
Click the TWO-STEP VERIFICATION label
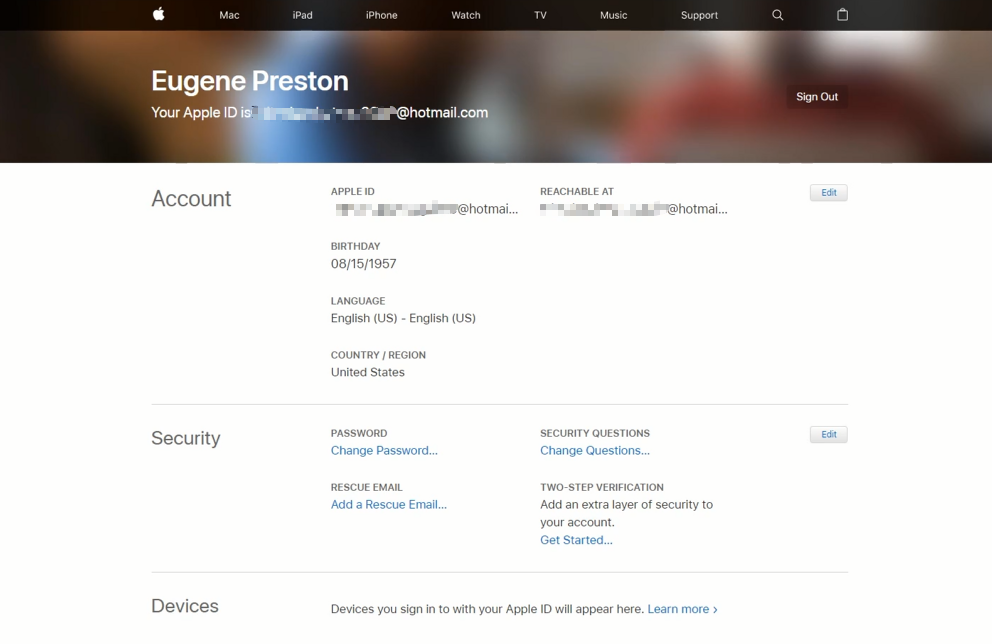(x=602, y=488)
